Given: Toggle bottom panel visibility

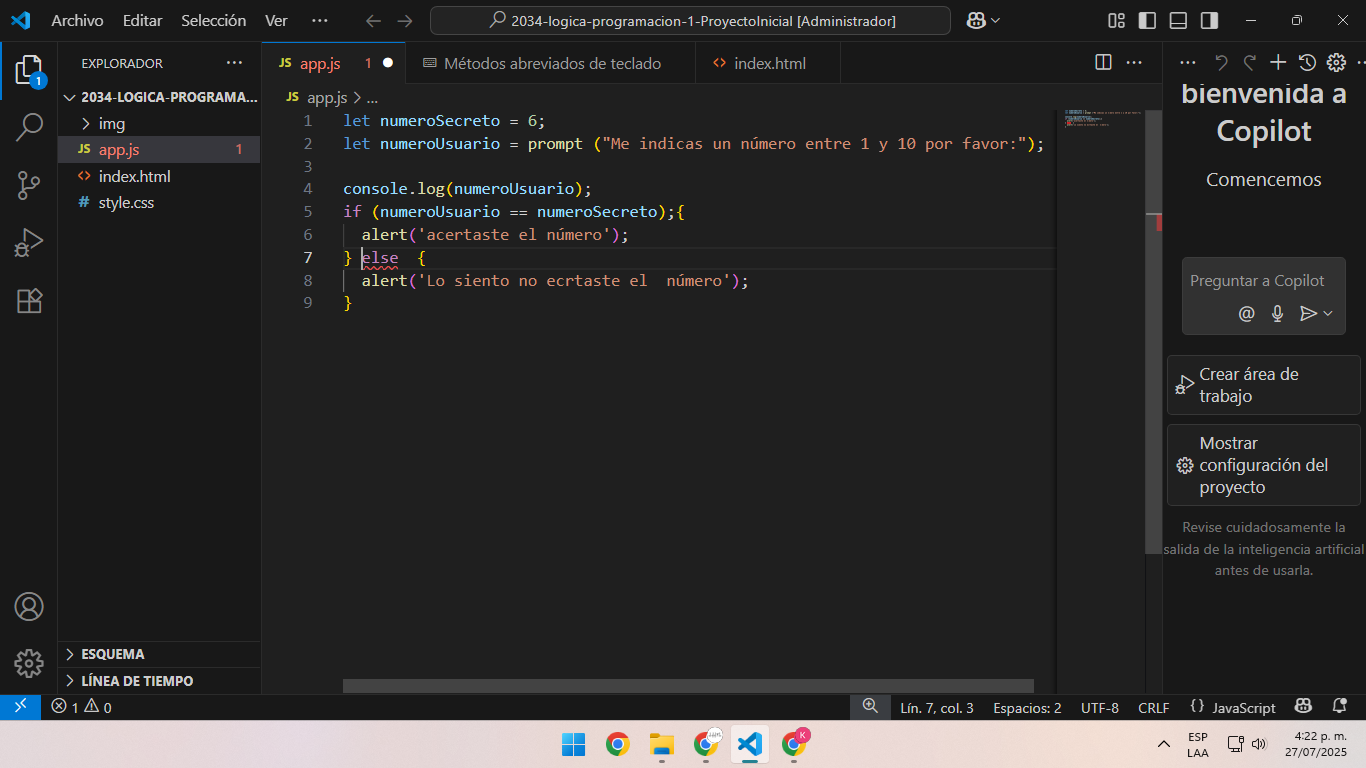Looking at the screenshot, I should pyautogui.click(x=1178, y=20).
